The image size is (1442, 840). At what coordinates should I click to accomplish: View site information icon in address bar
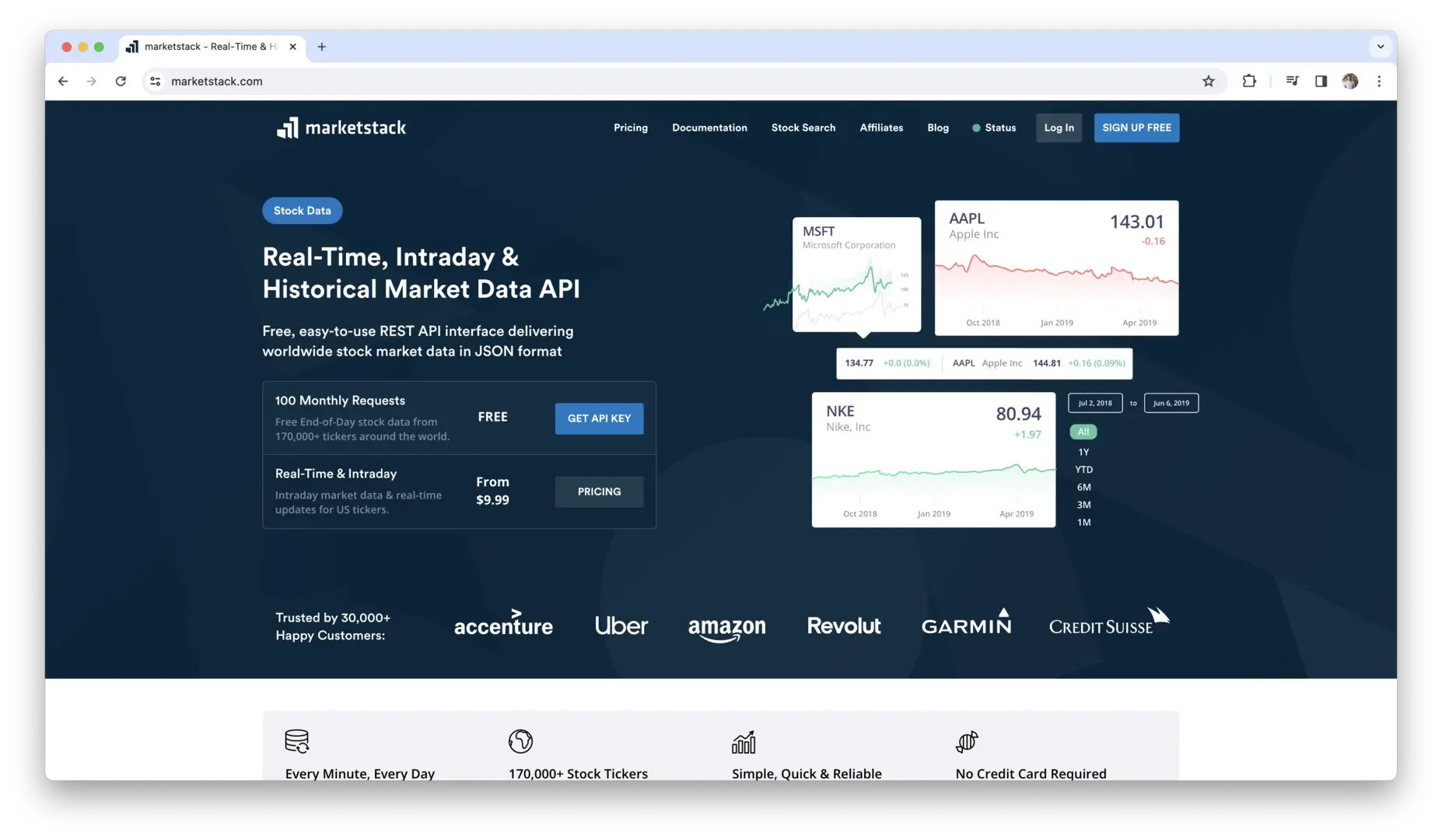coord(156,81)
